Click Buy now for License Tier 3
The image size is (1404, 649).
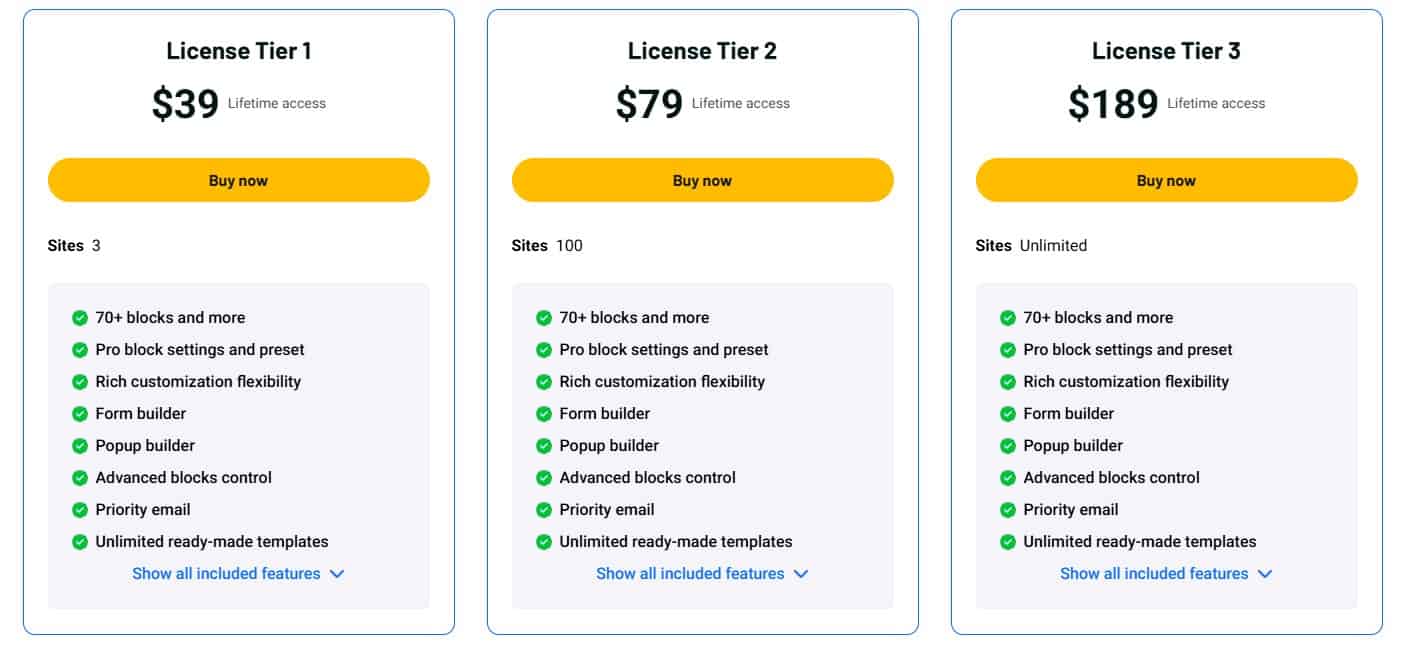coord(1166,180)
